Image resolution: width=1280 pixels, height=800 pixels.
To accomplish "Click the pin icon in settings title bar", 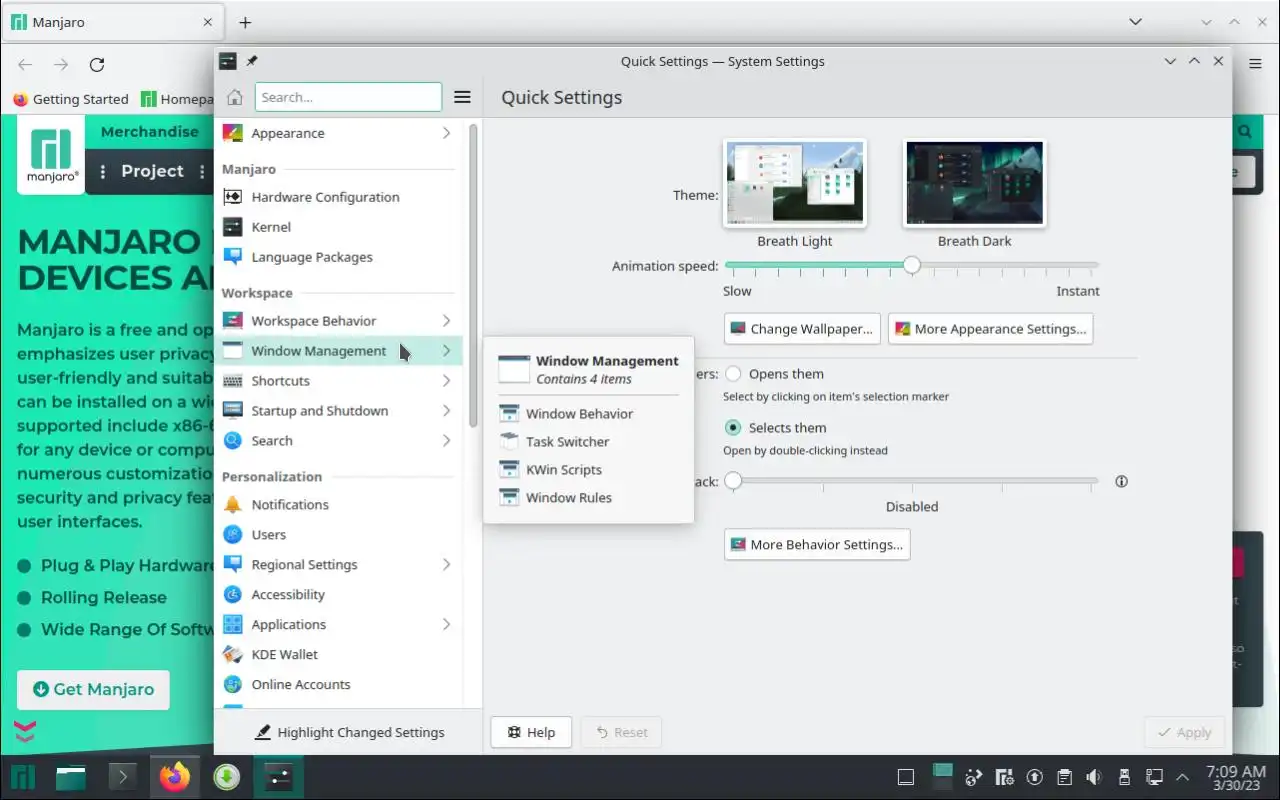I will [252, 61].
